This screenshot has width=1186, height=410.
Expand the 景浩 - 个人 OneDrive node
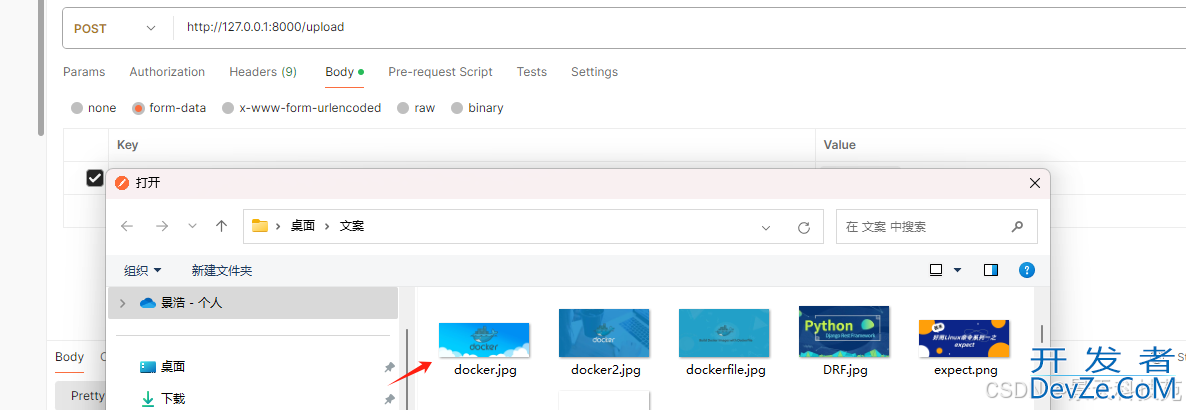click(123, 303)
